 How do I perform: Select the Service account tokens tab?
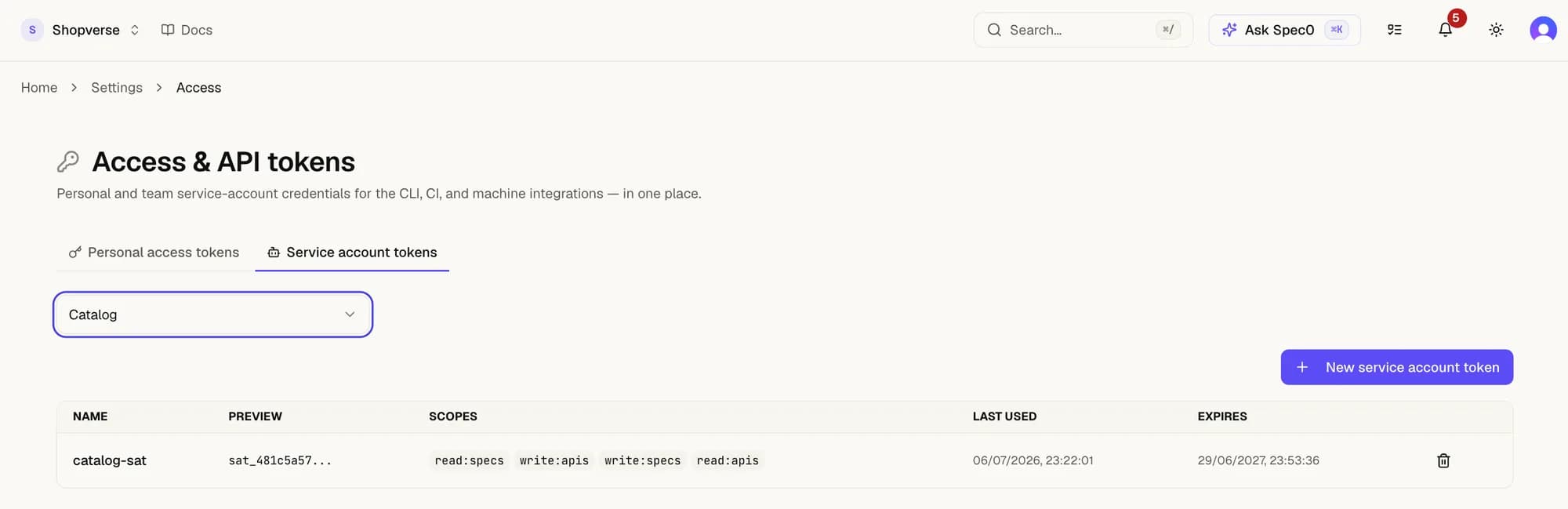tap(352, 253)
